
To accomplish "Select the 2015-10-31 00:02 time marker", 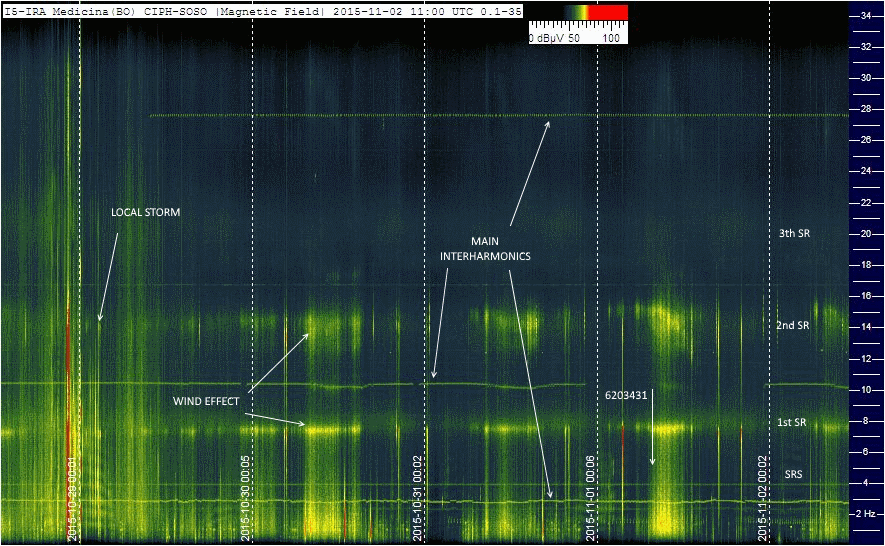I will (x=419, y=499).
